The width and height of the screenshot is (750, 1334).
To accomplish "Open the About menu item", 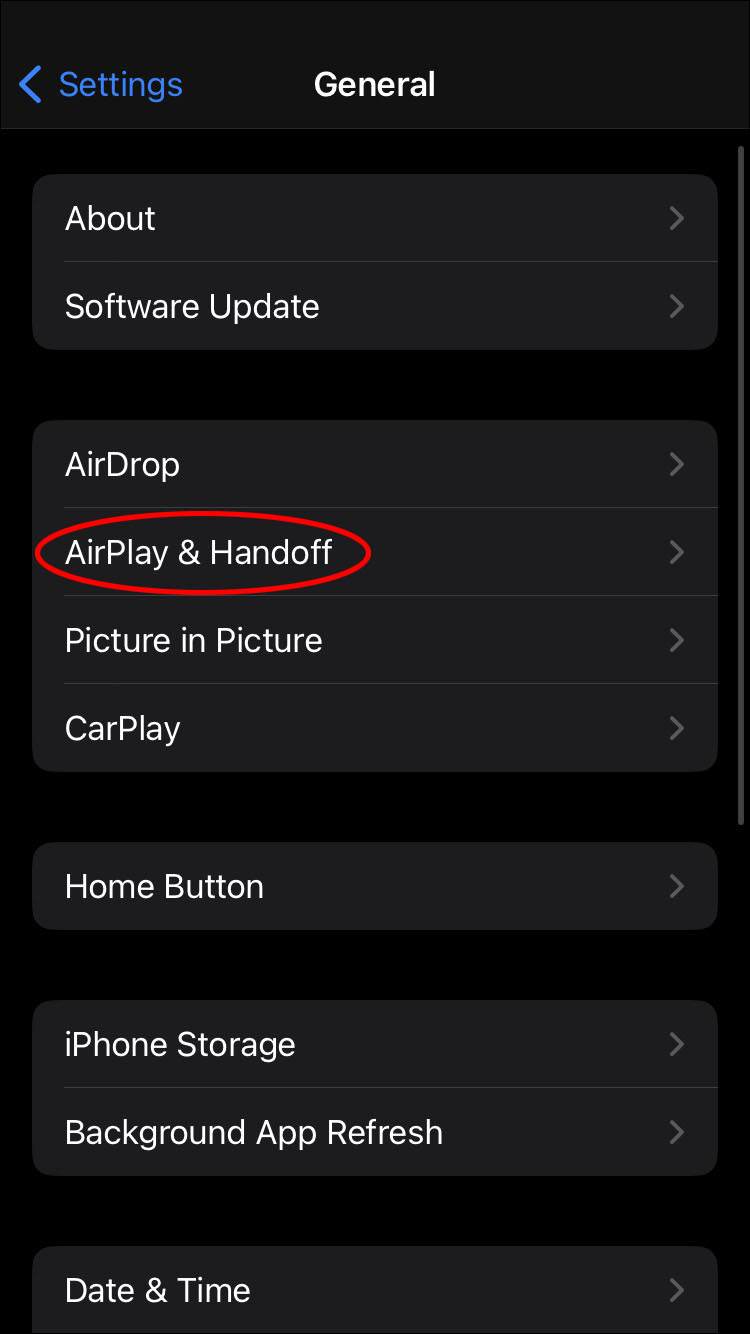I will click(375, 218).
